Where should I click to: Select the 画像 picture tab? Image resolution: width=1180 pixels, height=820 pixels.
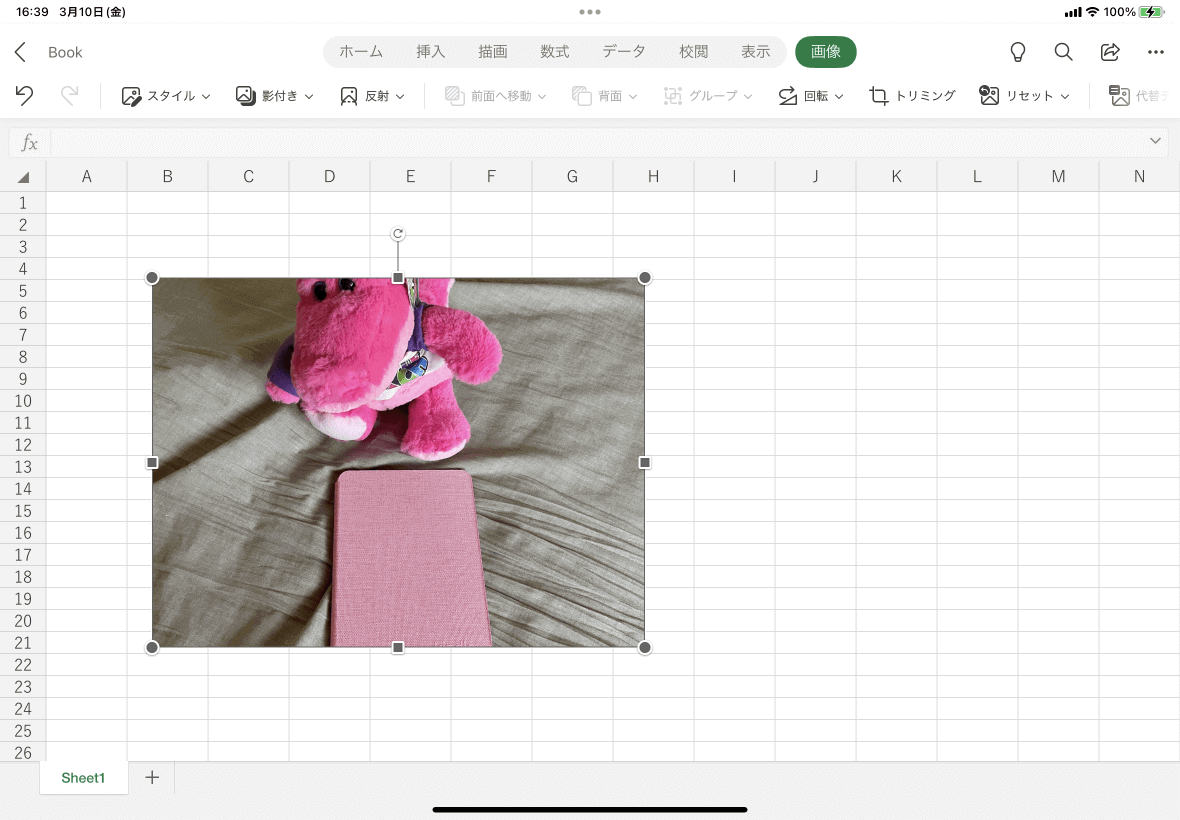(826, 52)
